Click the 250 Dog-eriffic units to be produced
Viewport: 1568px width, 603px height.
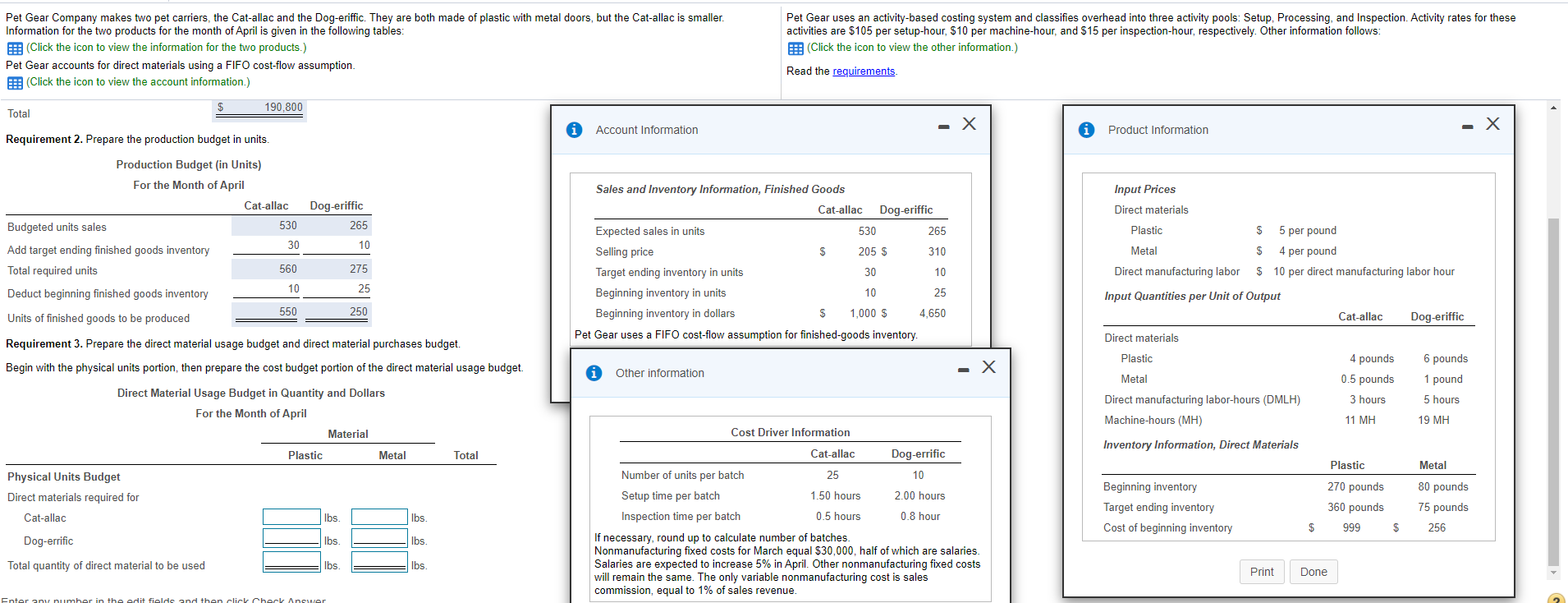[x=359, y=312]
